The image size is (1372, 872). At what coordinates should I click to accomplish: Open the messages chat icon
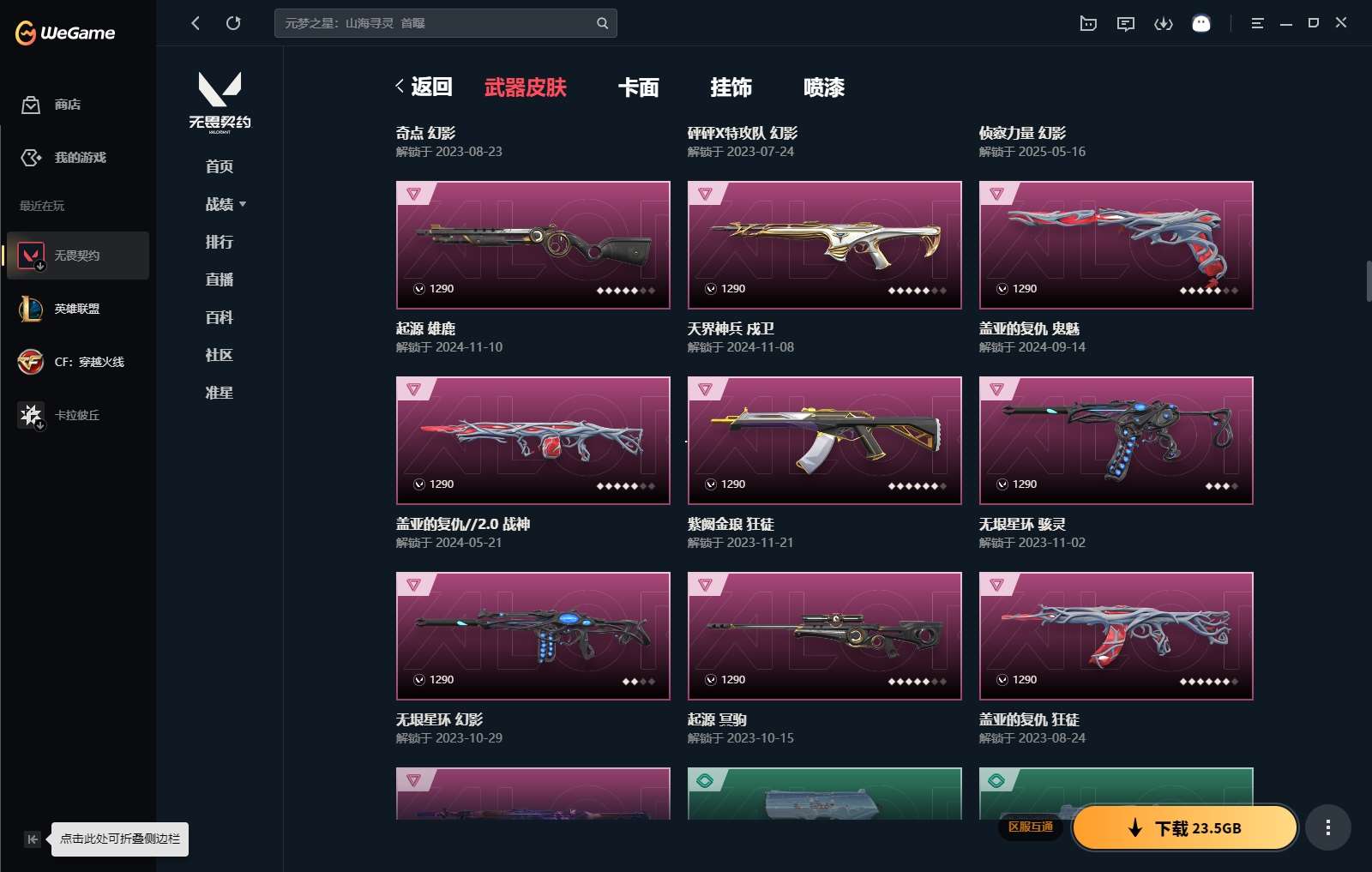point(1126,23)
